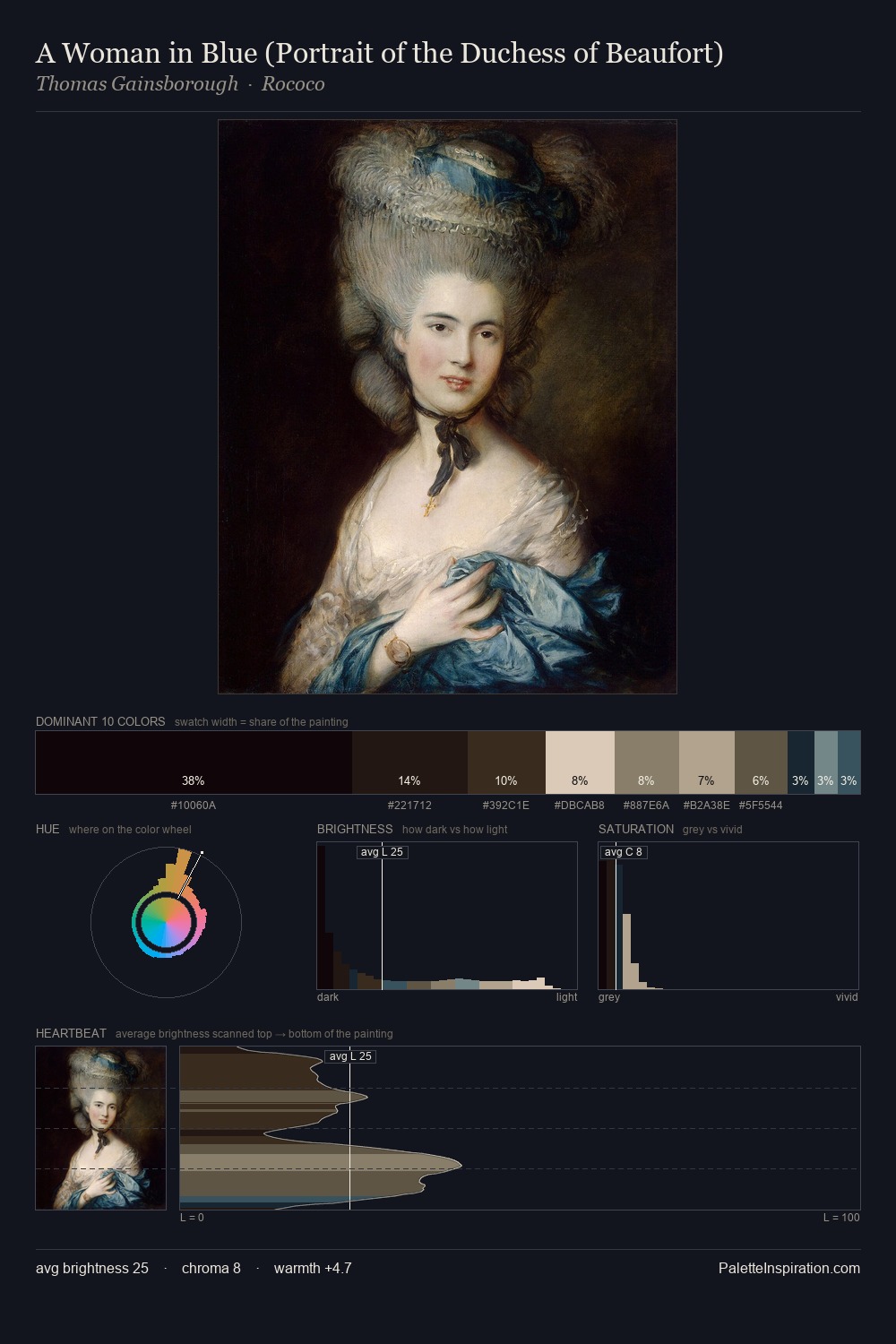Click the saturation histogram chart
Image resolution: width=896 pixels, height=1344 pixels.
click(728, 916)
